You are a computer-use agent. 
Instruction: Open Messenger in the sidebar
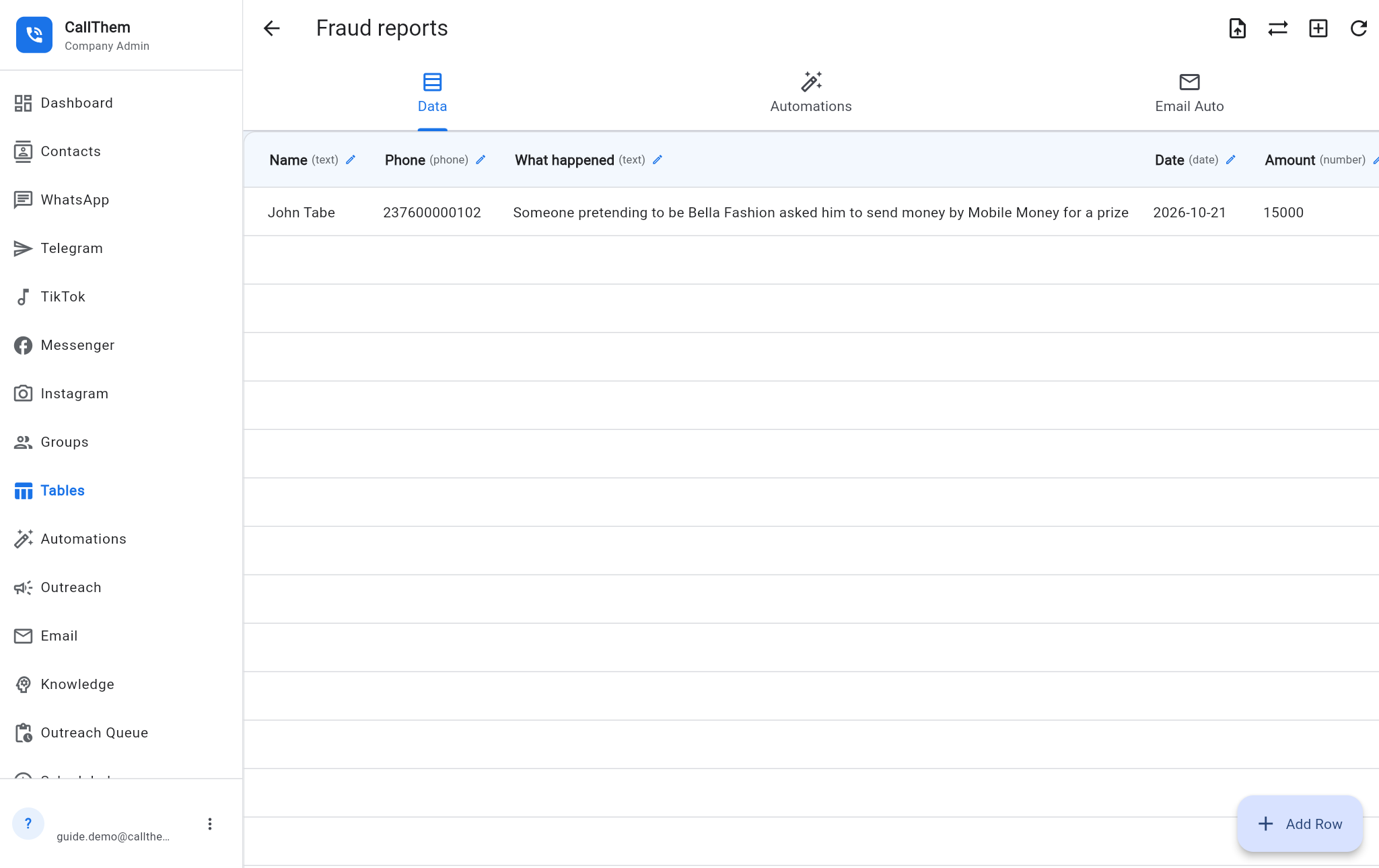pos(121,345)
